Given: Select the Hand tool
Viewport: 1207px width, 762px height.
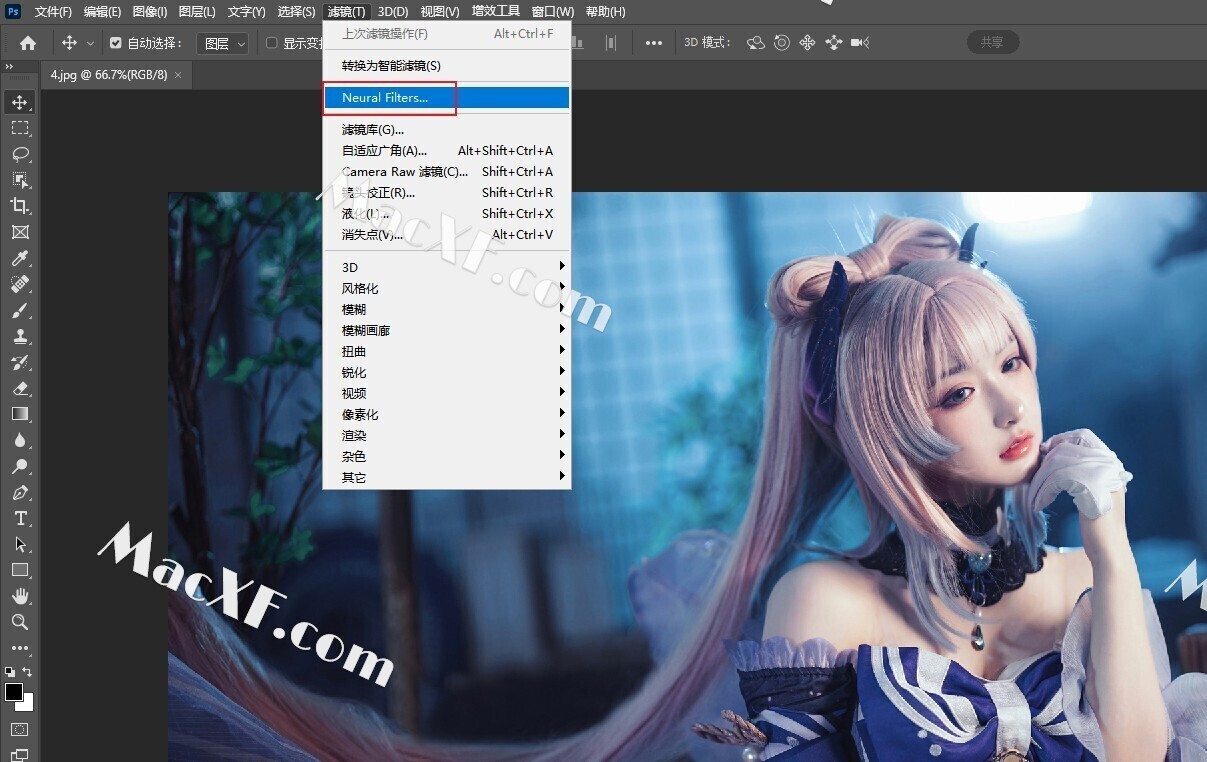Looking at the screenshot, I should point(20,596).
